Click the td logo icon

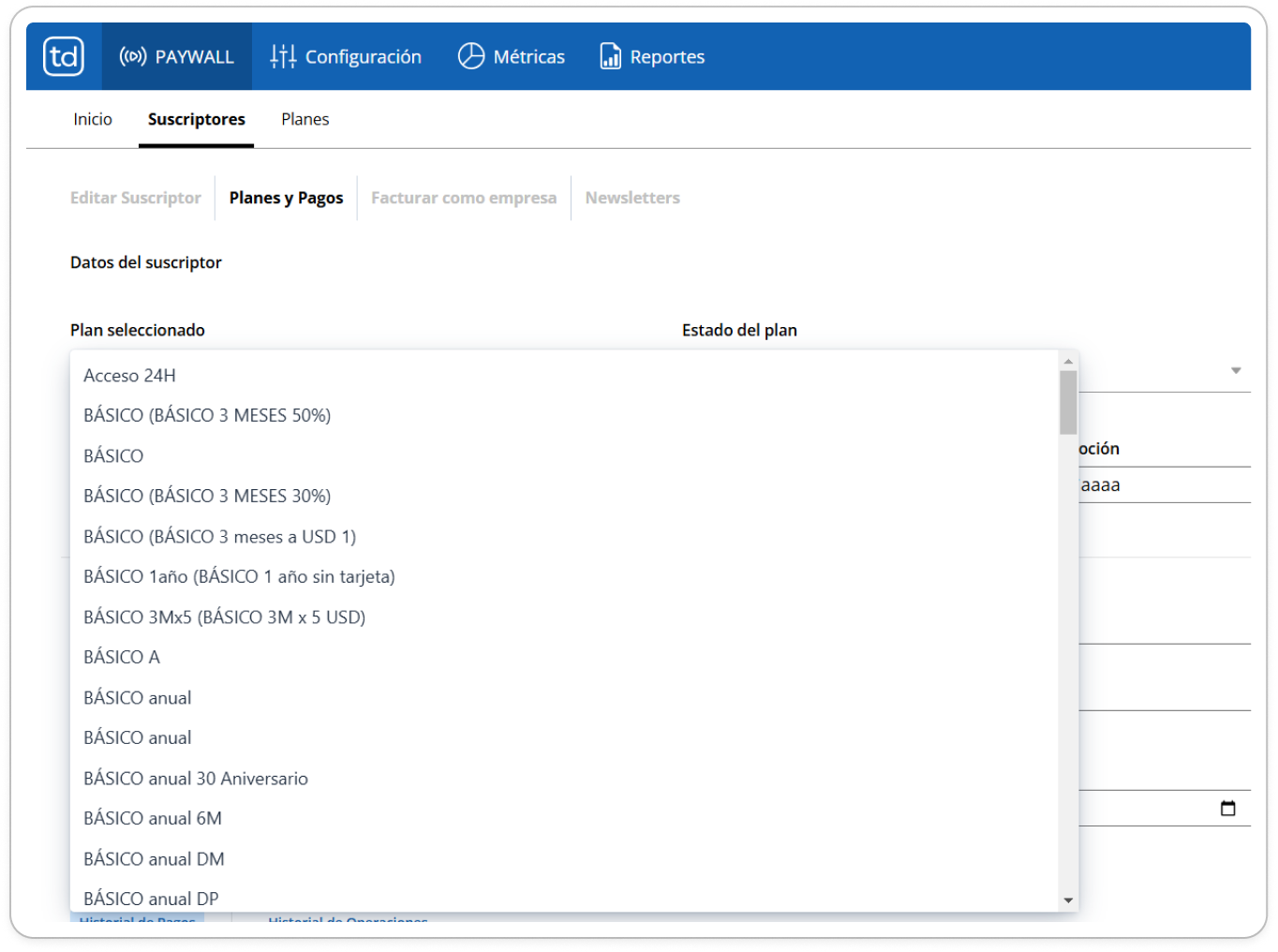(64, 56)
